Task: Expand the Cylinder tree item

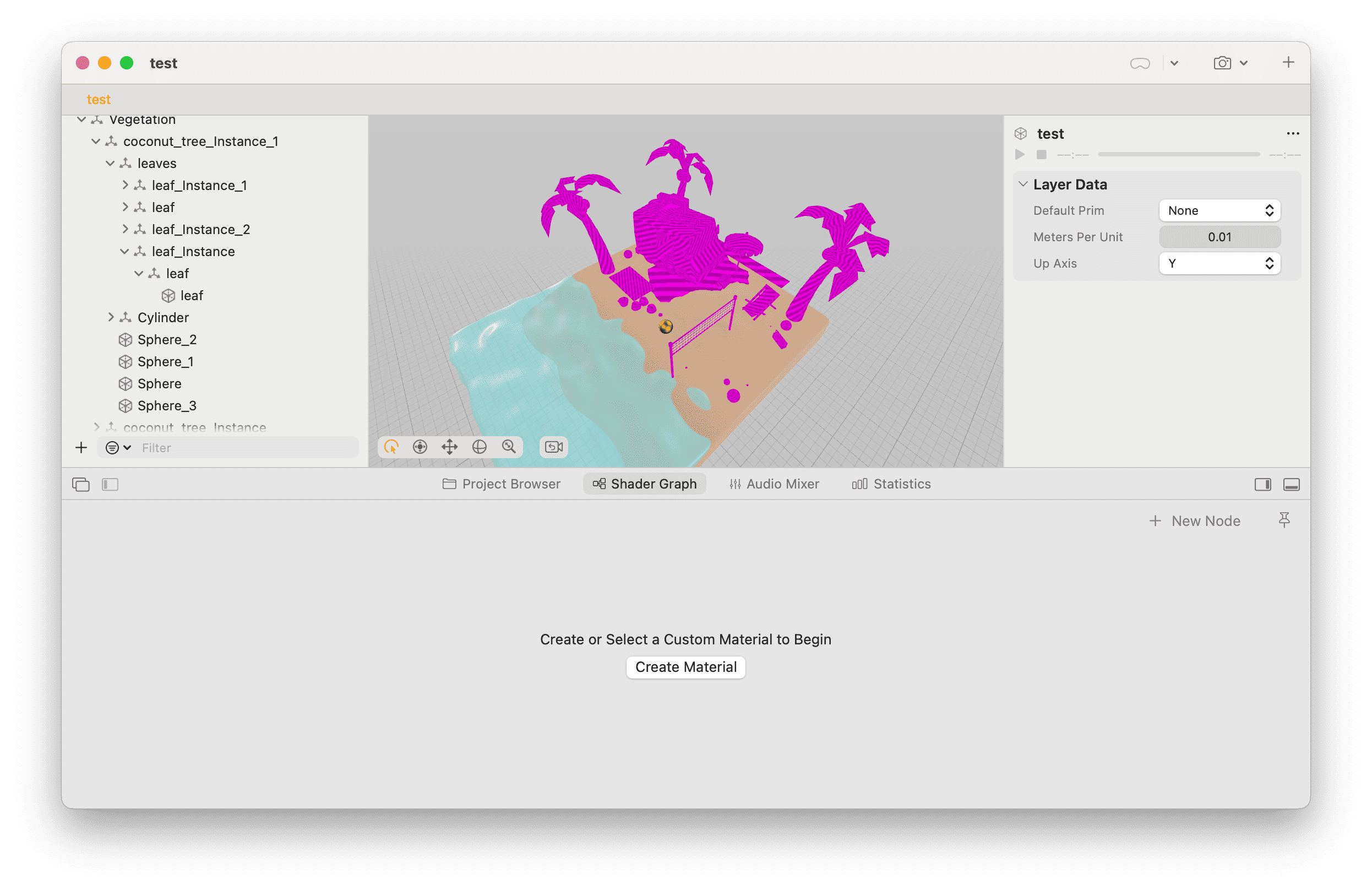Action: (x=111, y=317)
